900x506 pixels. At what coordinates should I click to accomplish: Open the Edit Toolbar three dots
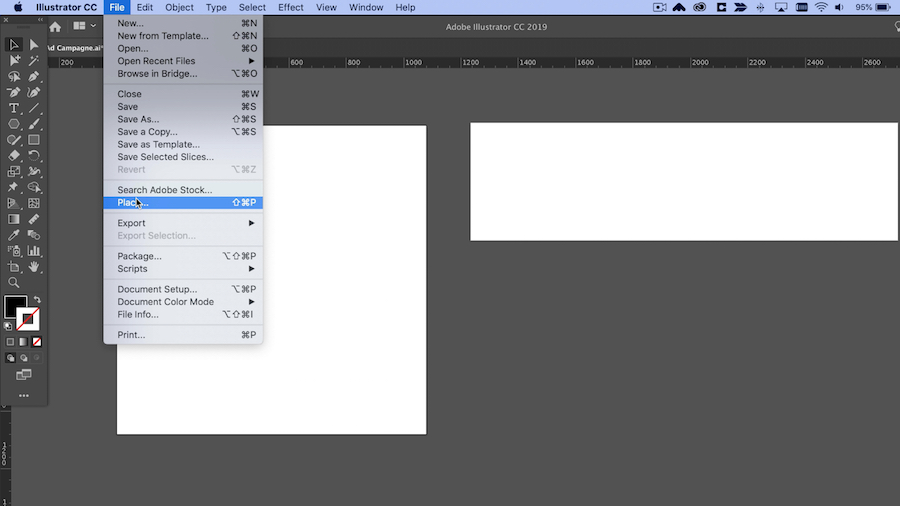coord(24,396)
